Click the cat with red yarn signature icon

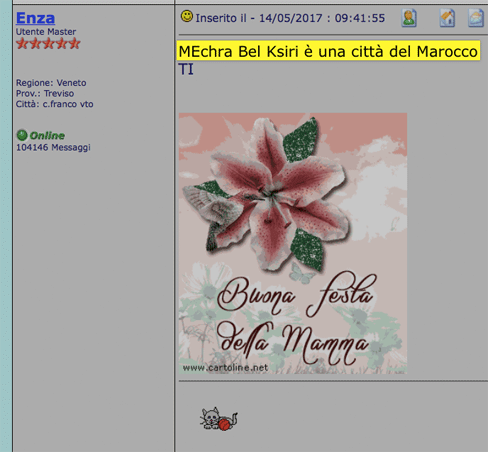click(219, 419)
